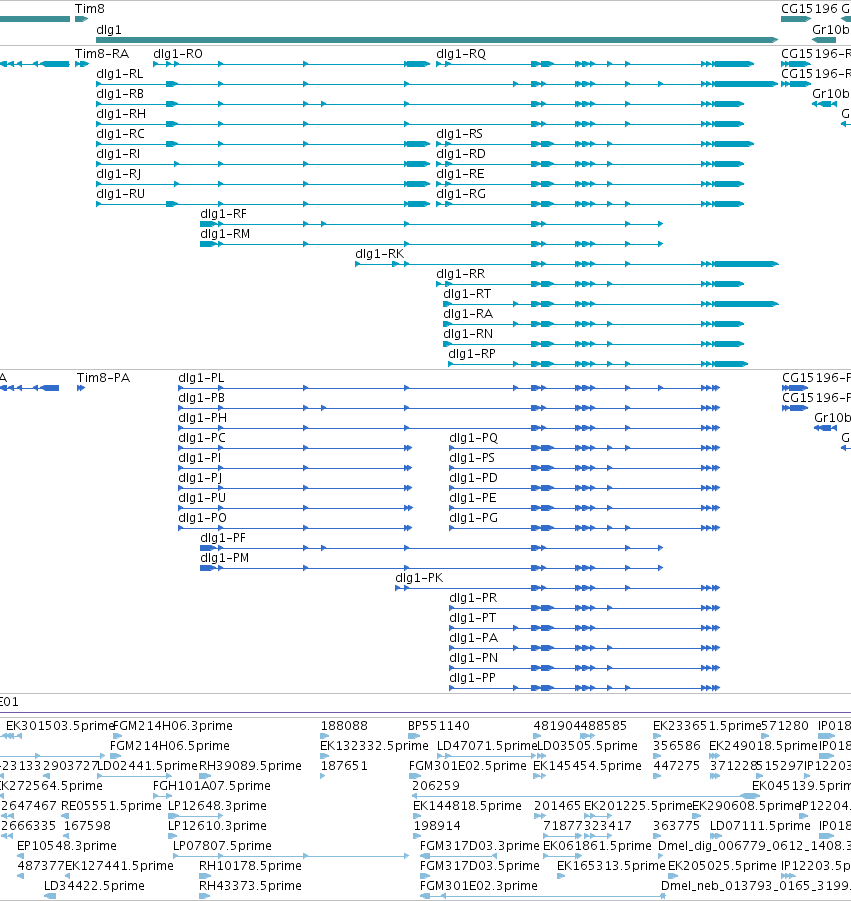Select the dlg1-PK protein label
The image size is (851, 901).
click(419, 578)
